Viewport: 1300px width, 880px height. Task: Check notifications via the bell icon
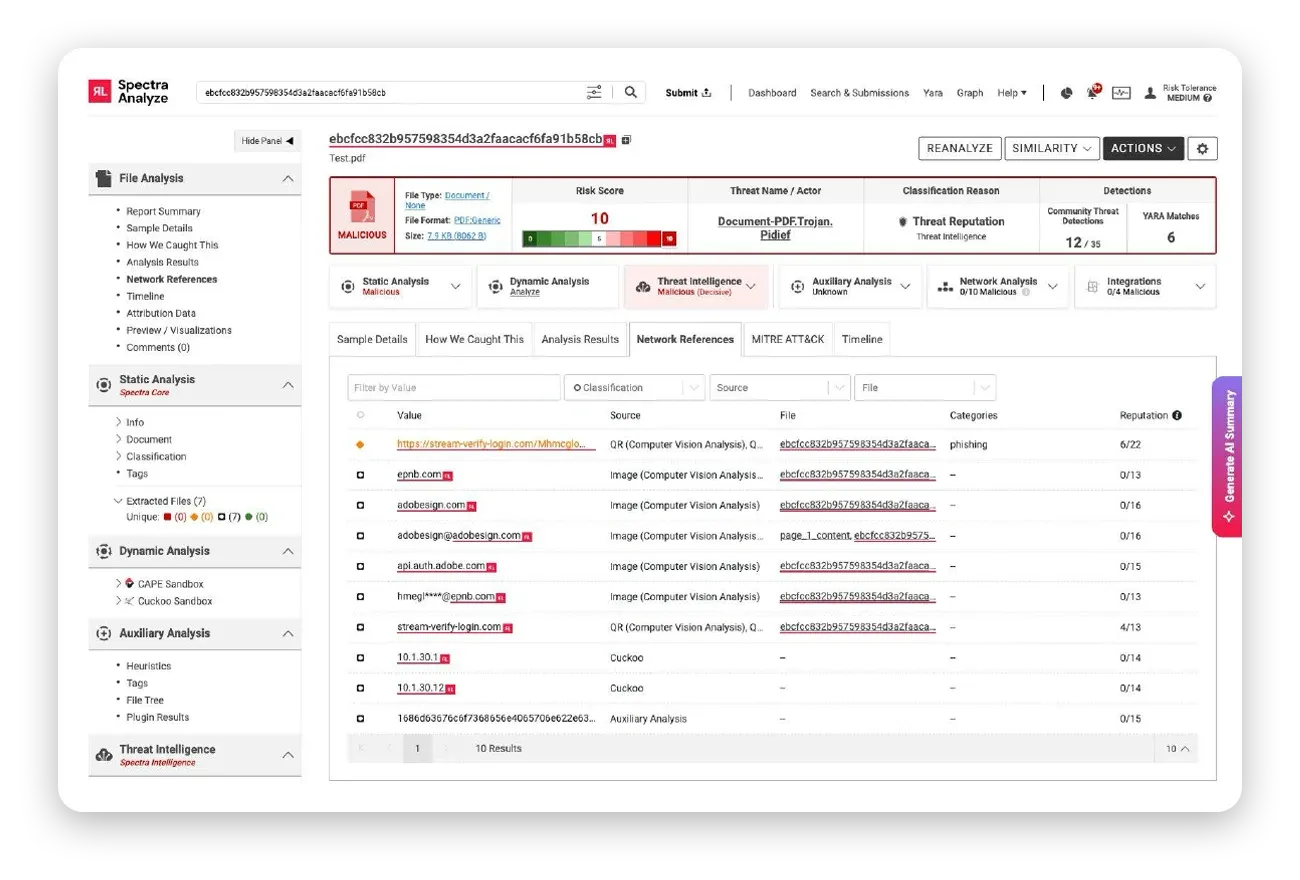click(1092, 91)
